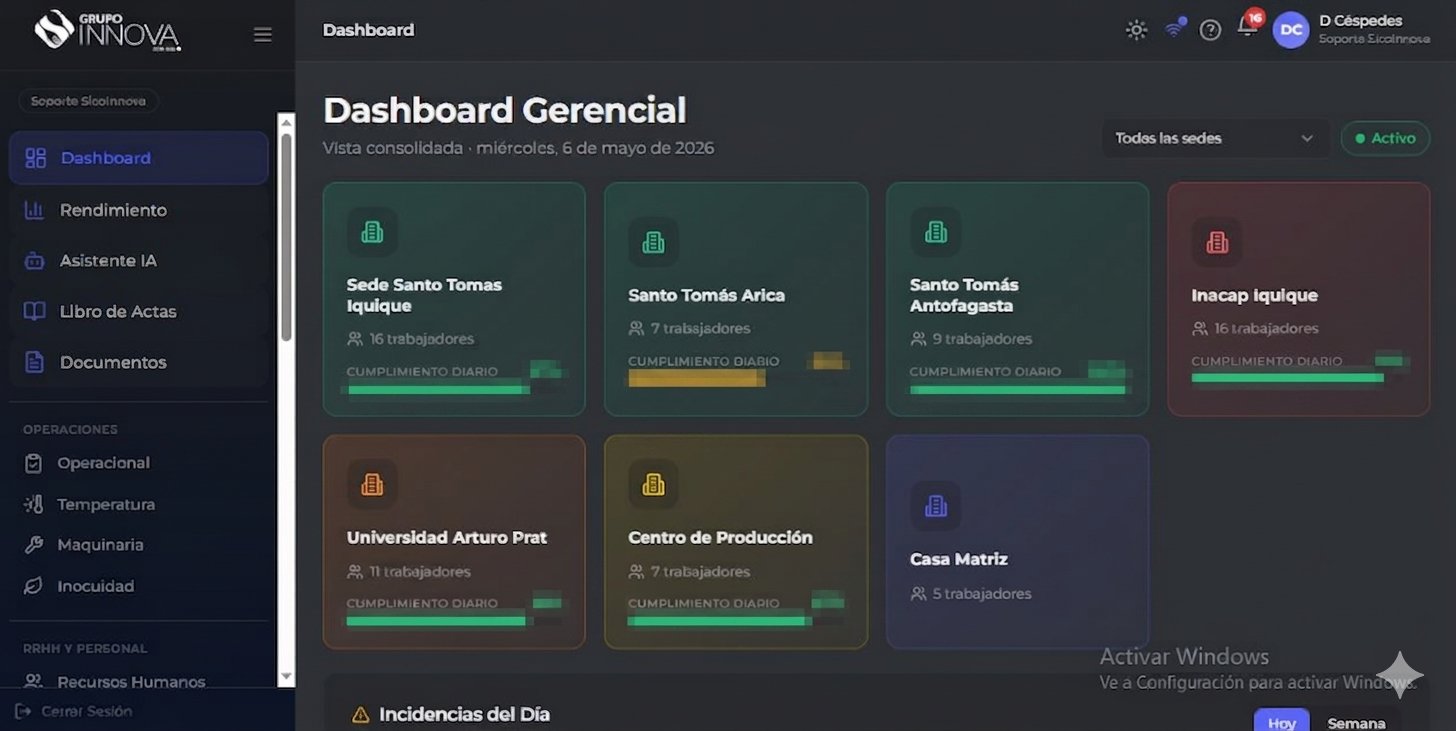The width and height of the screenshot is (1456, 731).
Task: Open the Sede Santo Tomas Iquique card
Action: [454, 299]
